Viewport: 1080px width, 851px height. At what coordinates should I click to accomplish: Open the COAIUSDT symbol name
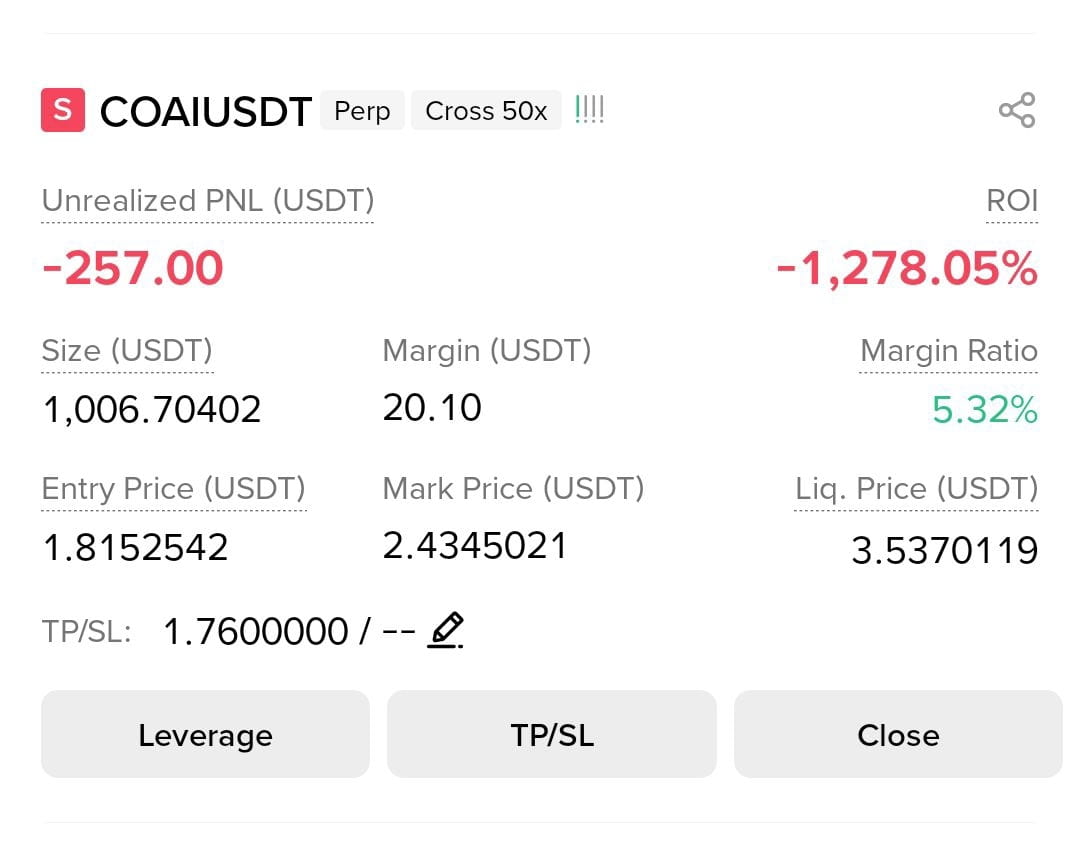click(x=205, y=112)
